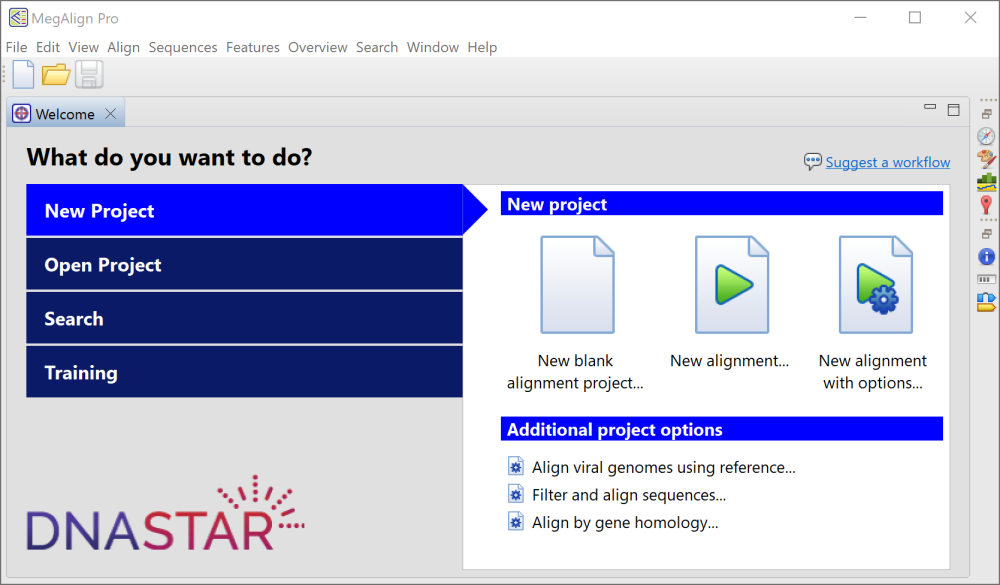
Task: Click the New alignment... label
Action: coord(730,360)
